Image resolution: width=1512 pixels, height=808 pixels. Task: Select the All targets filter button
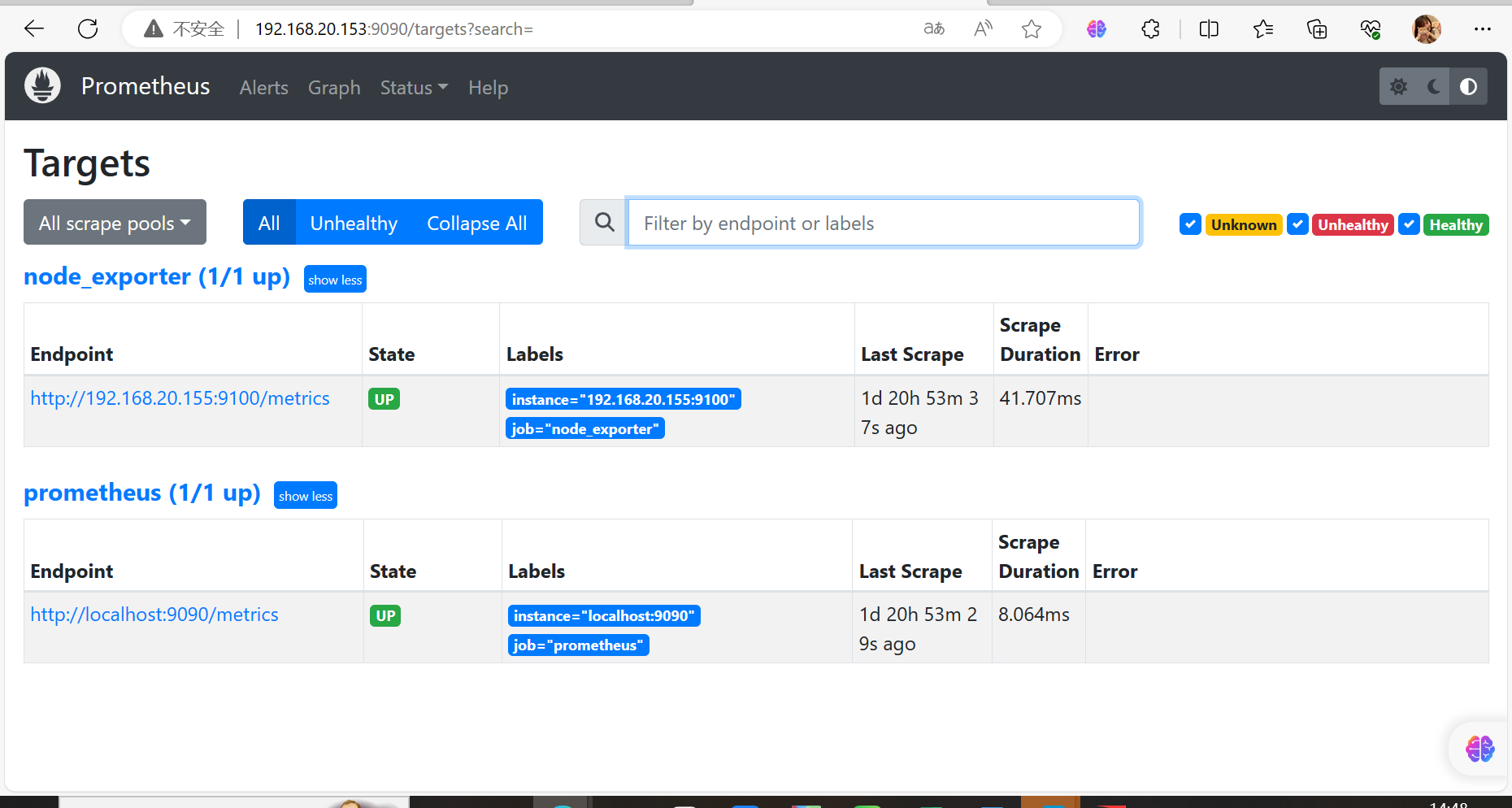pyautogui.click(x=269, y=222)
